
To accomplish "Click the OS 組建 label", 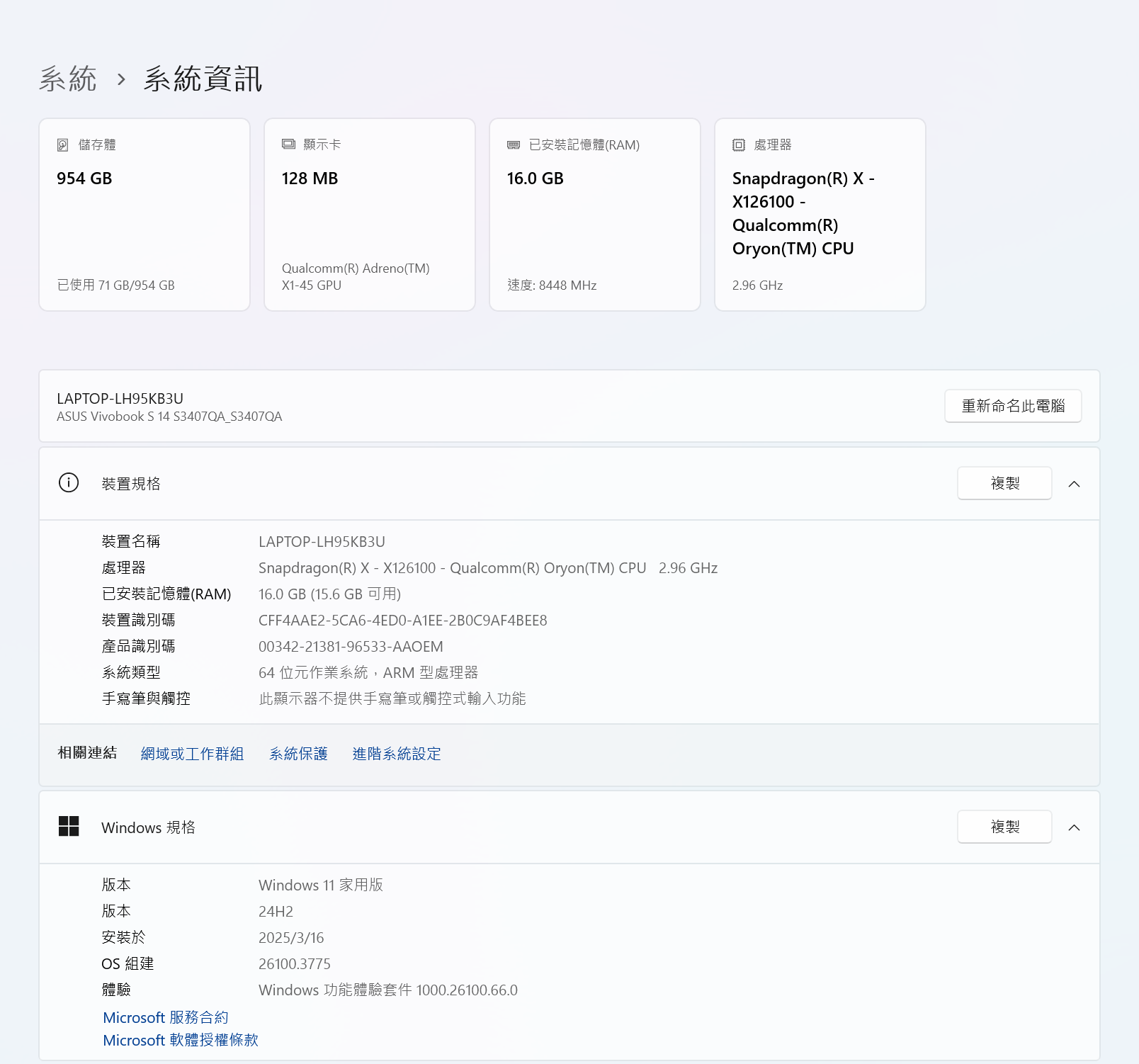I will 127,964.
